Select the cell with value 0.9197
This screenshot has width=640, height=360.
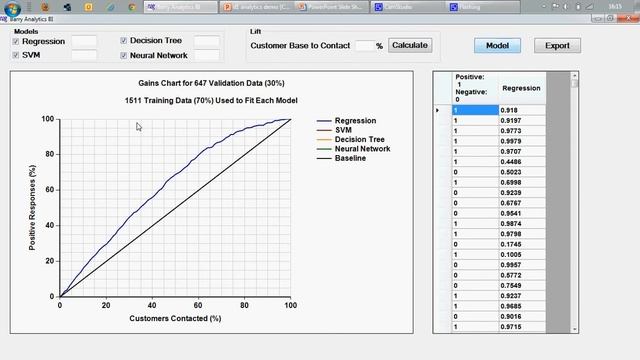tap(522, 120)
